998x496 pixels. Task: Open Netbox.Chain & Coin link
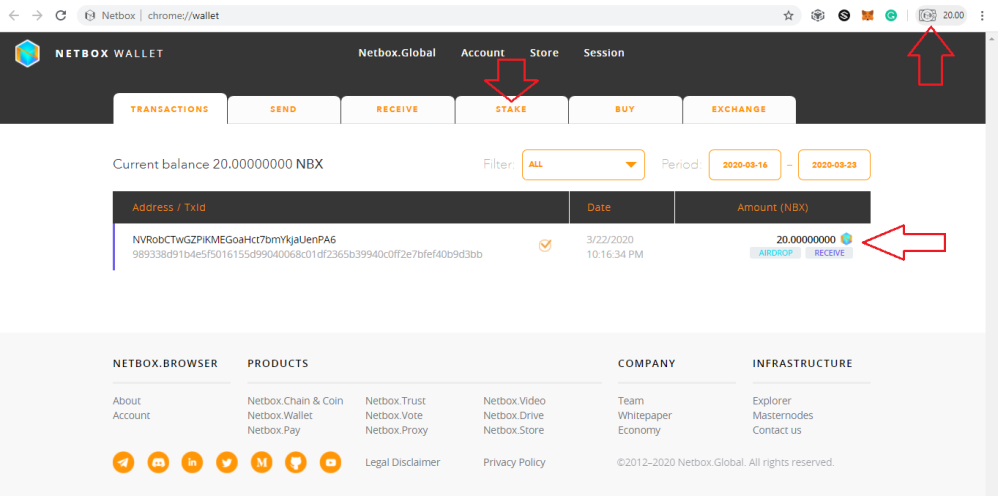295,400
